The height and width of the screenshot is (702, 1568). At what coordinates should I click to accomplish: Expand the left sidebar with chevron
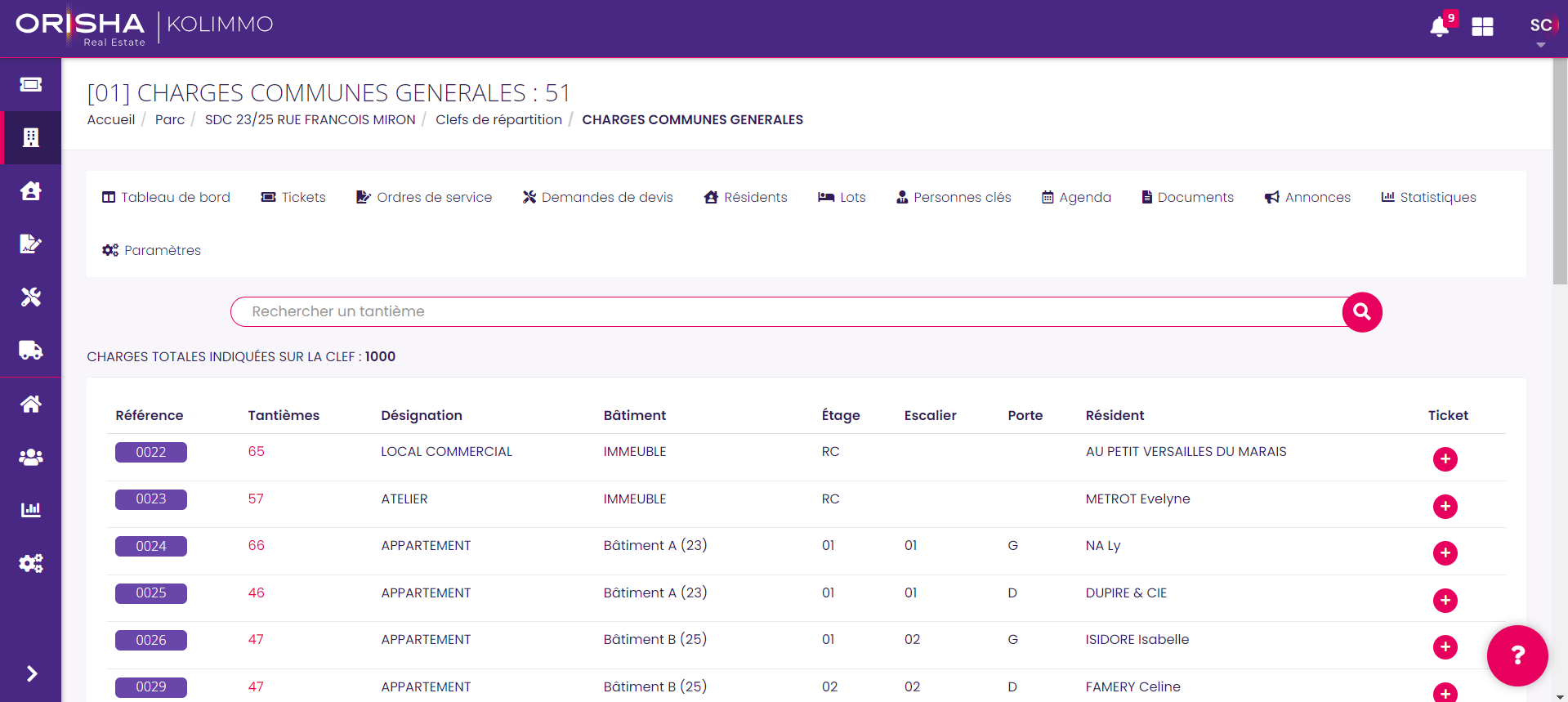coord(32,673)
